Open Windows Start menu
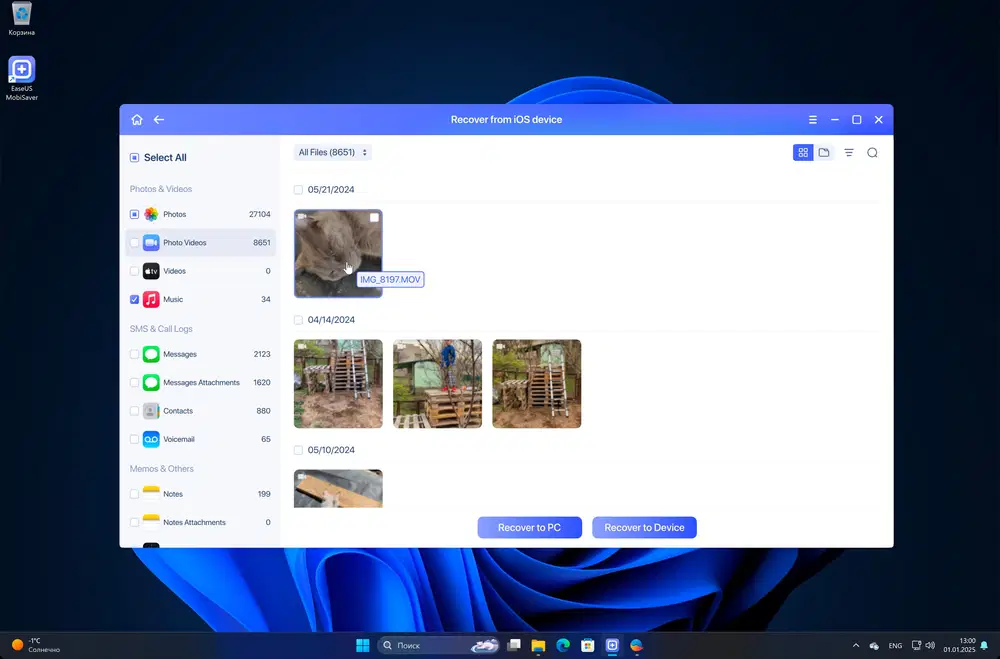This screenshot has width=1000, height=659. (x=363, y=645)
